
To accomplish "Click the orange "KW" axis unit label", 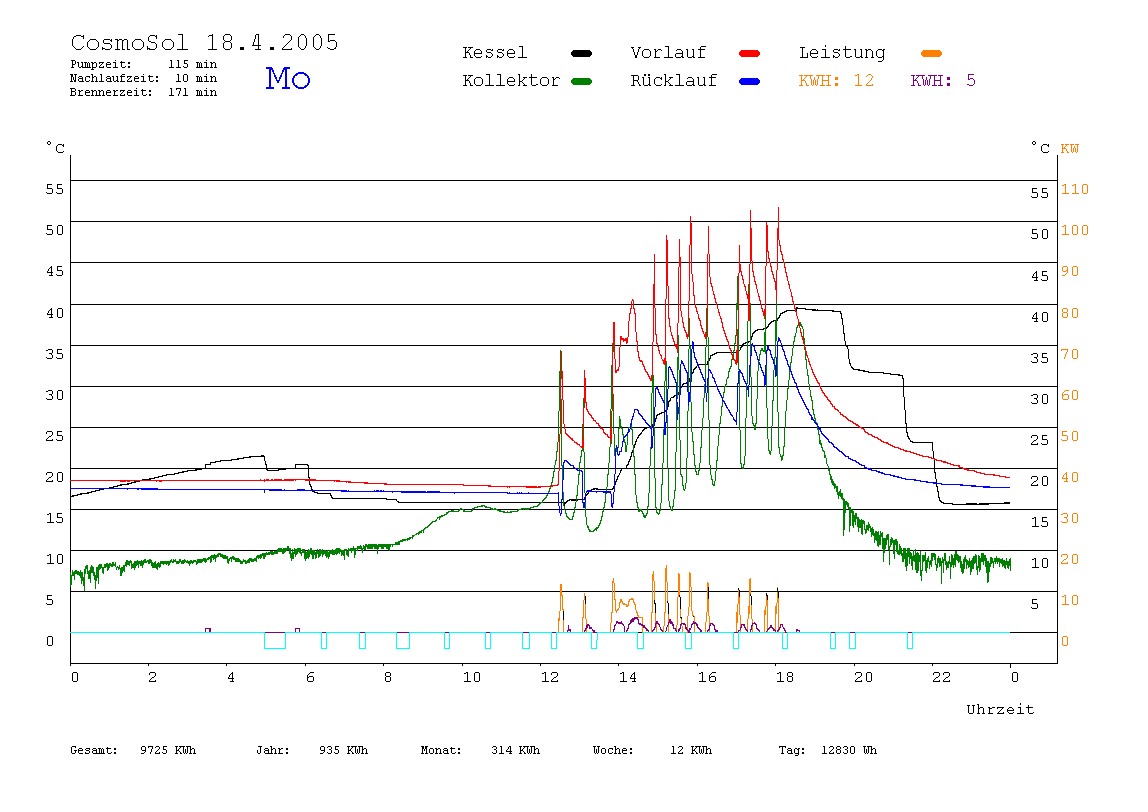I will pyautogui.click(x=1070, y=149).
